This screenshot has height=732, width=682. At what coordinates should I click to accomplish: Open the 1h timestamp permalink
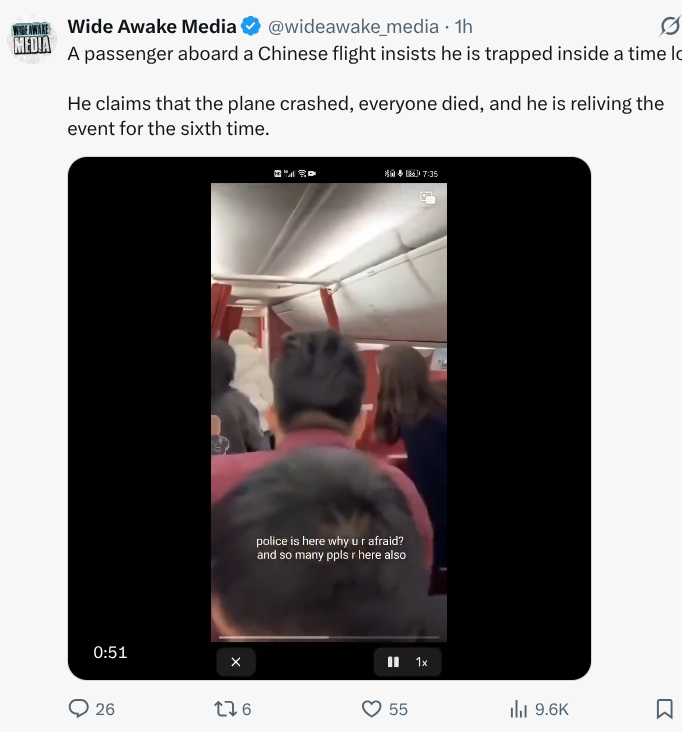464,27
